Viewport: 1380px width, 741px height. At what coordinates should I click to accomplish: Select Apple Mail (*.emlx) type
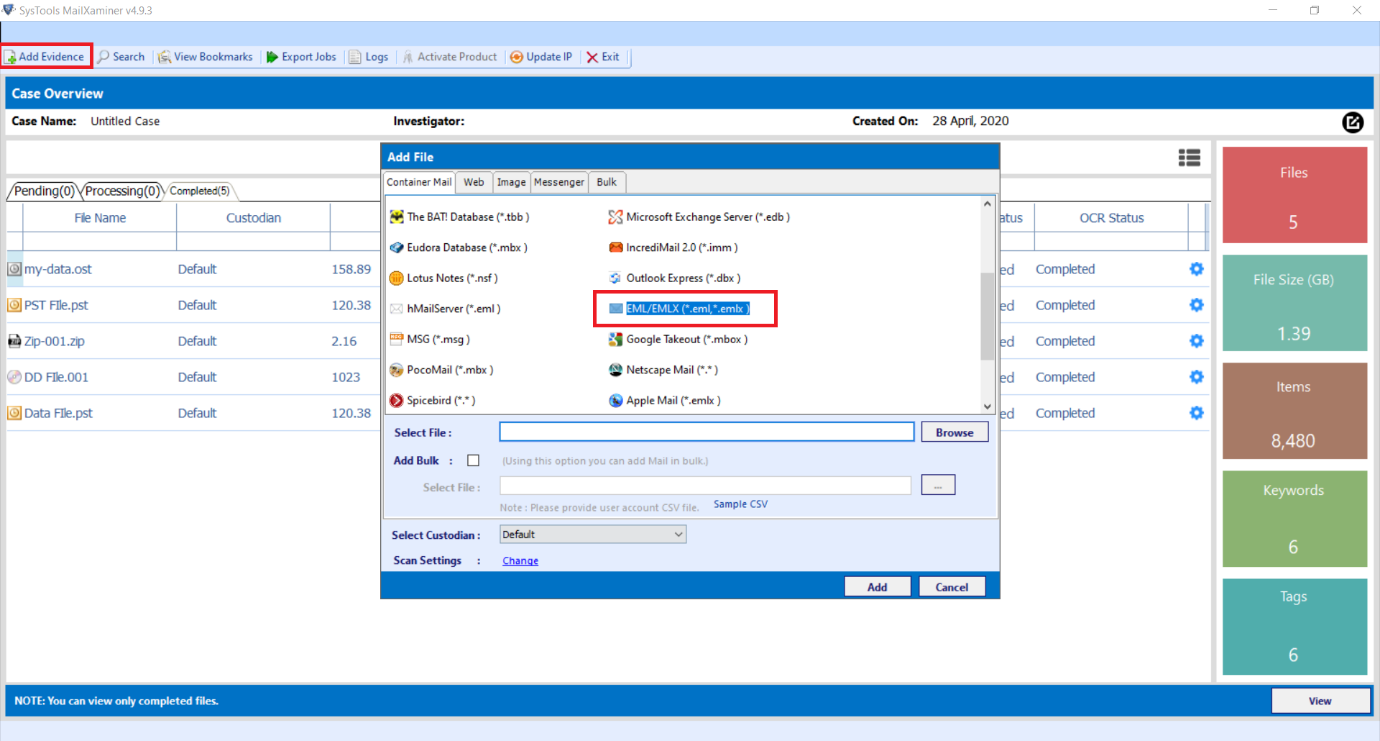(665, 400)
